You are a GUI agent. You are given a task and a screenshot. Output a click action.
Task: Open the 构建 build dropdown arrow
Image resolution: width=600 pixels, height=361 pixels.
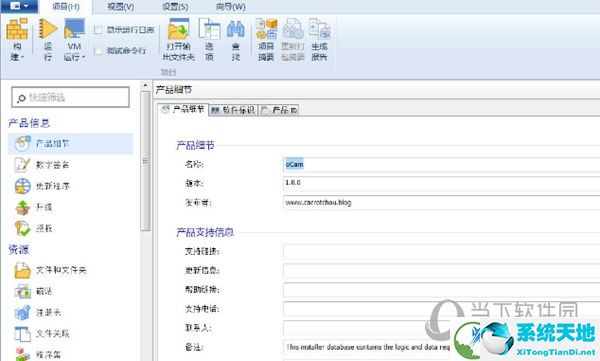pos(22,57)
